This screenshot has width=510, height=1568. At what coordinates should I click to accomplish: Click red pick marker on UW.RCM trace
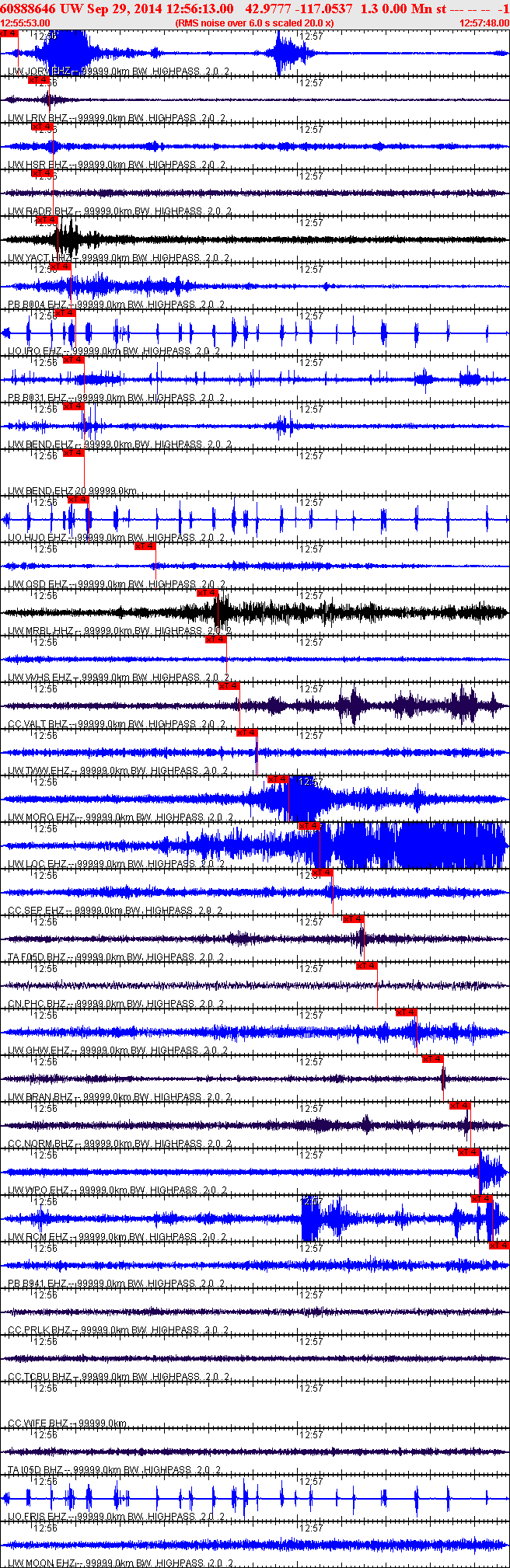pyautogui.click(x=483, y=1199)
